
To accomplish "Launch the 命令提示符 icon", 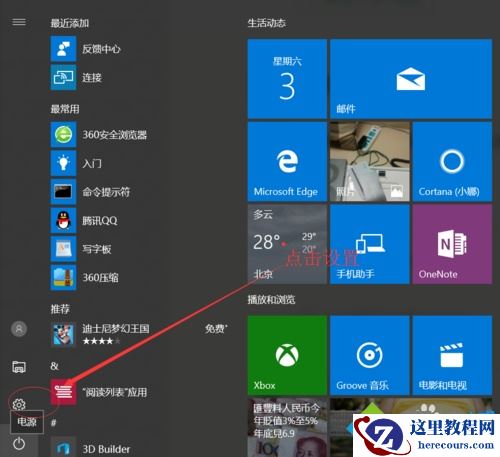I will click(63, 192).
